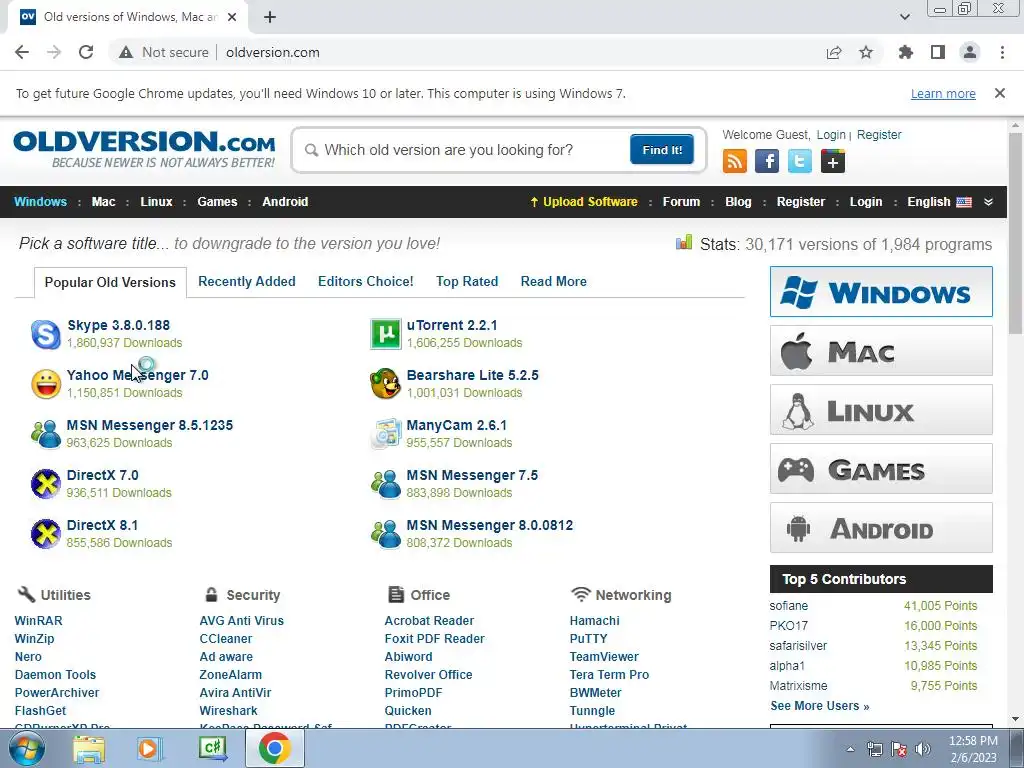Click the MSN Messenger 8.0.0812 icon

[x=385, y=534]
